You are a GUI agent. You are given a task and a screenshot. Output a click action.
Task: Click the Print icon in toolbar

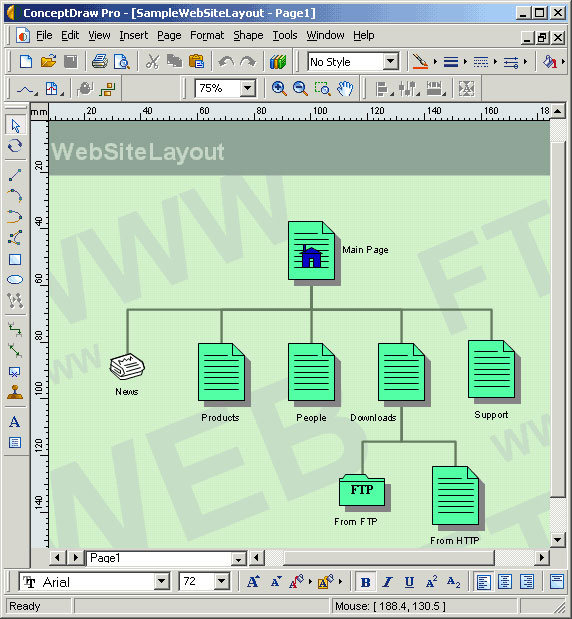click(99, 62)
